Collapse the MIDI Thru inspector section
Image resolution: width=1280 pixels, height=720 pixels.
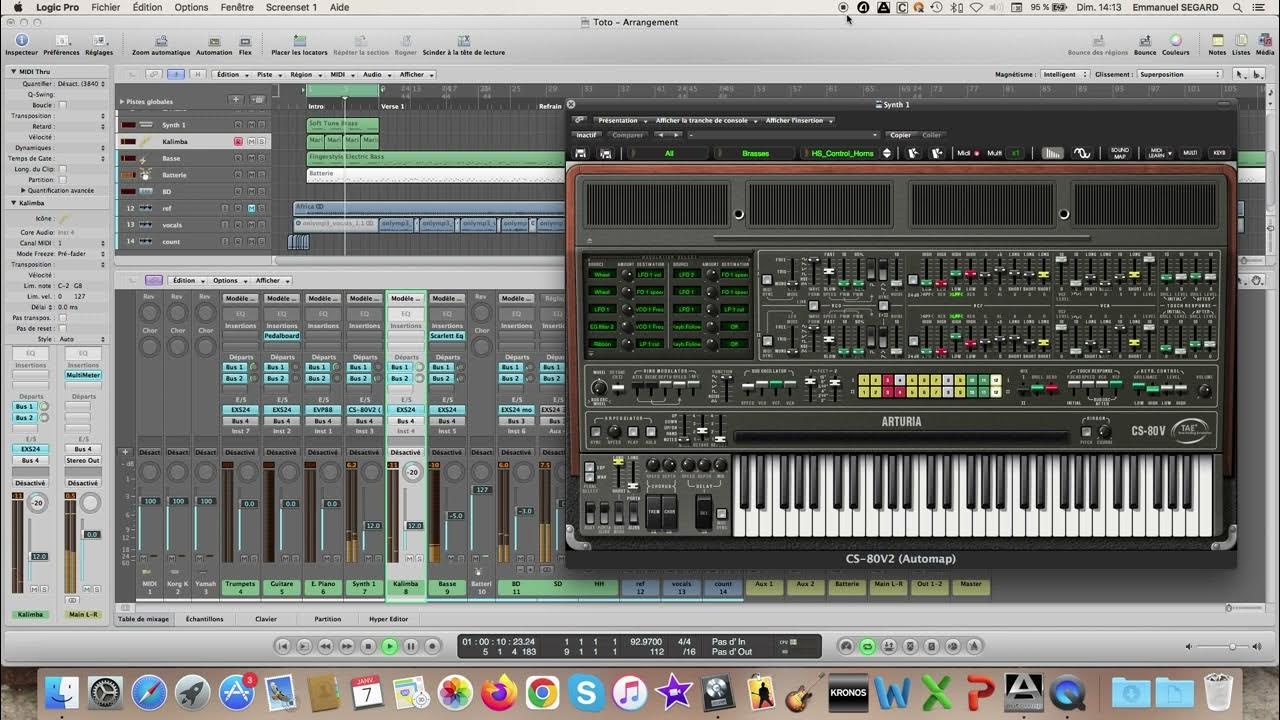14,72
